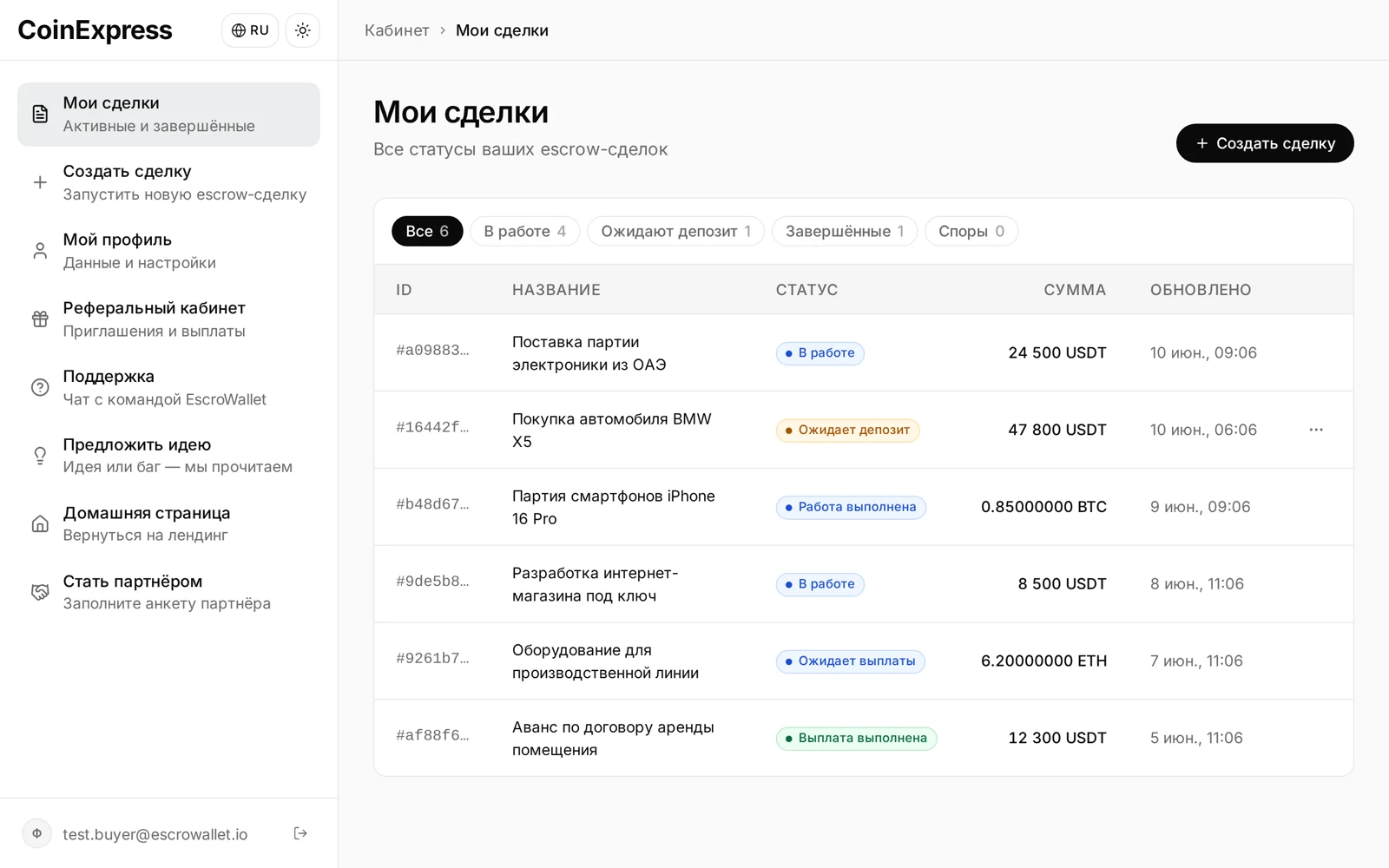Click the СТАТУС column header

coord(806,290)
